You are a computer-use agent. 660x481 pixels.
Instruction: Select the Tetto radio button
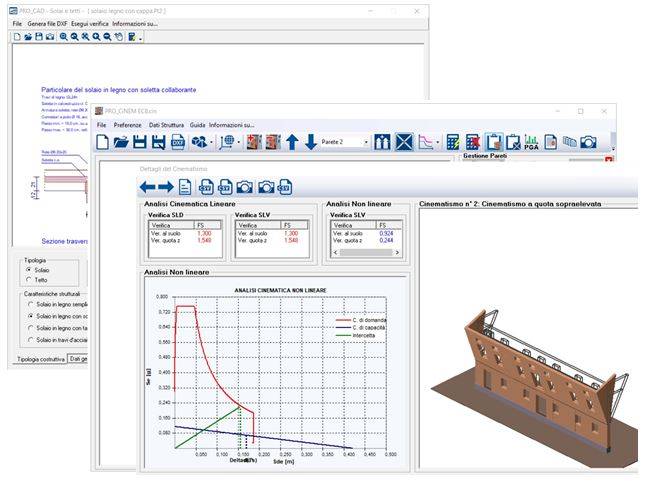(x=29, y=279)
